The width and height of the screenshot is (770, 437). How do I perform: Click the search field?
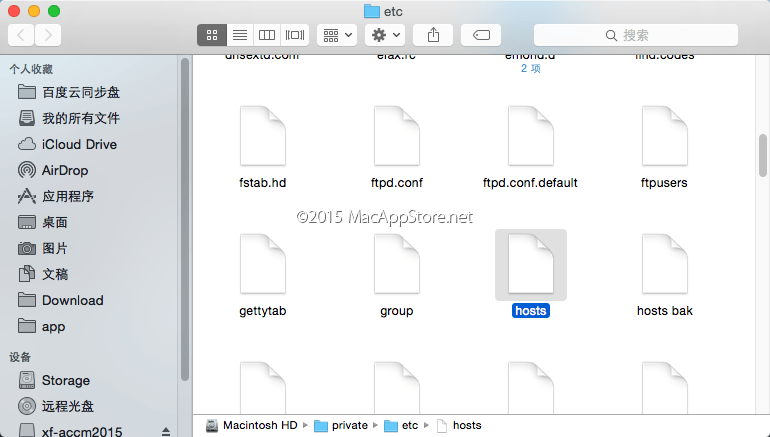click(x=636, y=35)
